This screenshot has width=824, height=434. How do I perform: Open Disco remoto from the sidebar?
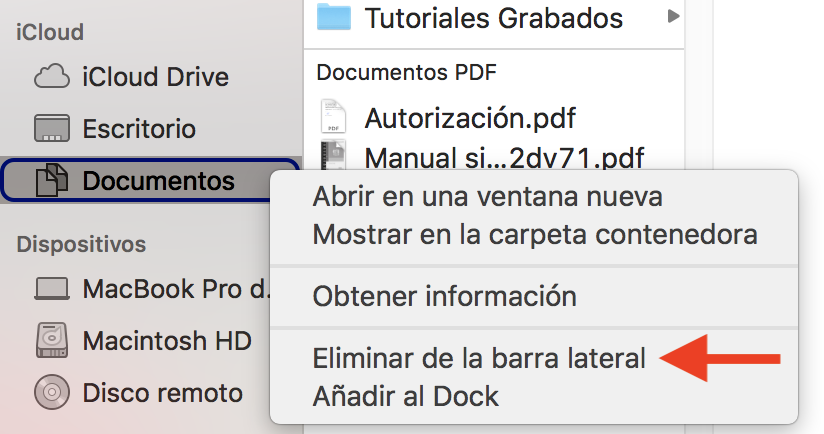click(162, 392)
